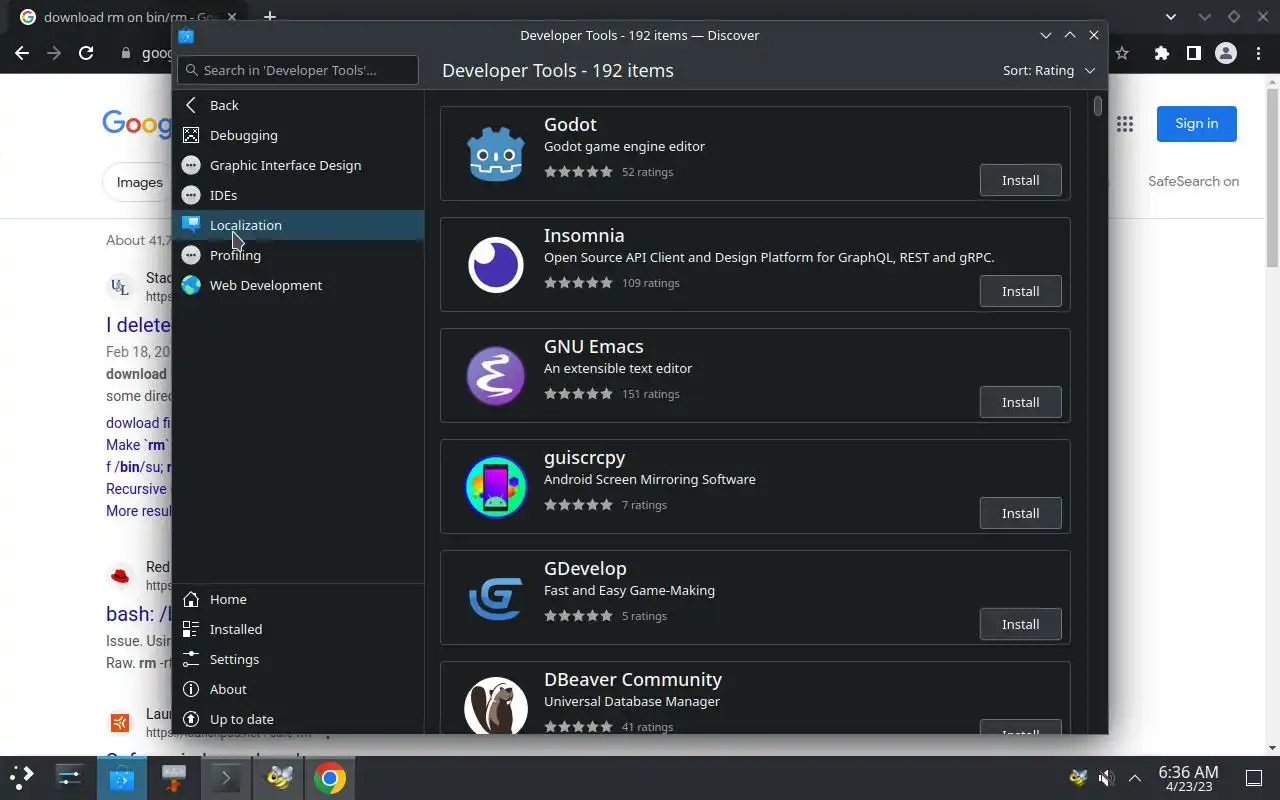Click the About info icon in sidebar
Screen dimensions: 1280x800
pos(191,689)
